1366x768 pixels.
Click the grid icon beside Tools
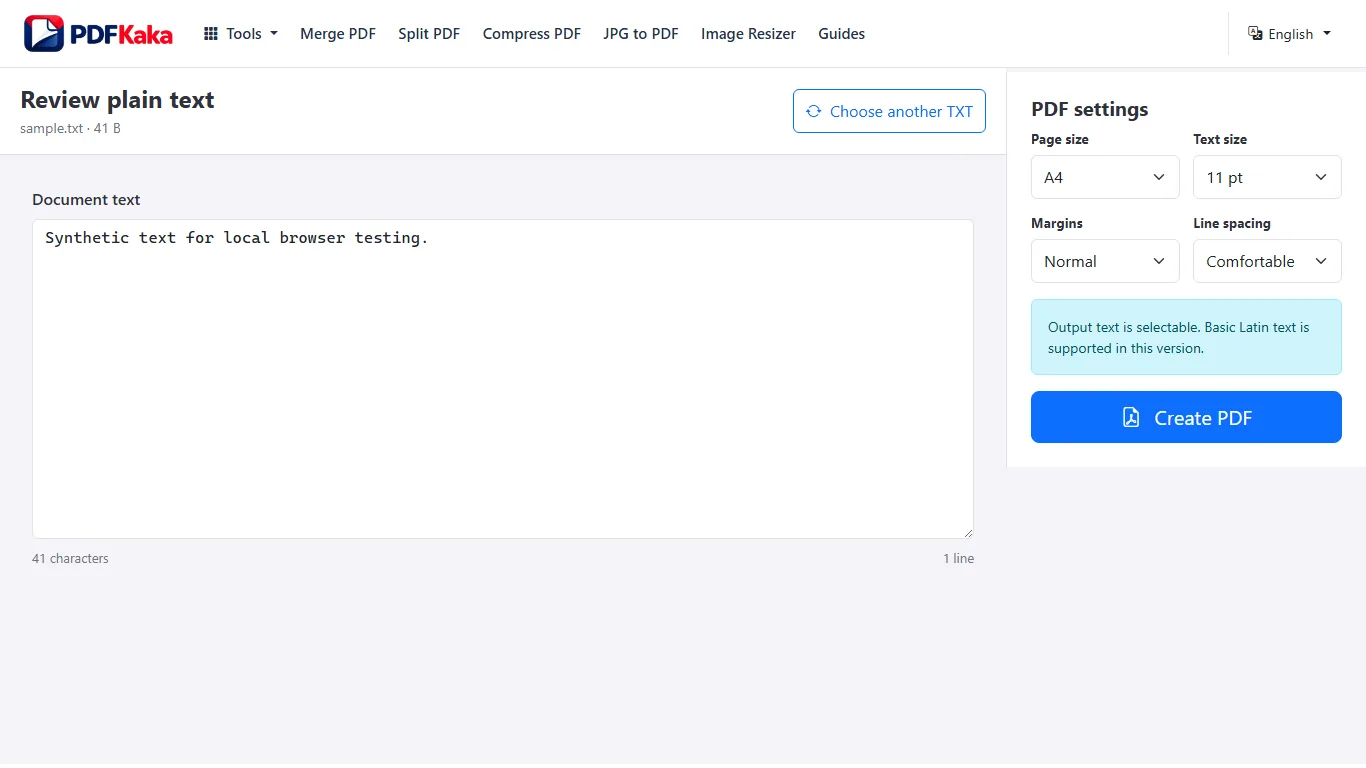tap(211, 34)
